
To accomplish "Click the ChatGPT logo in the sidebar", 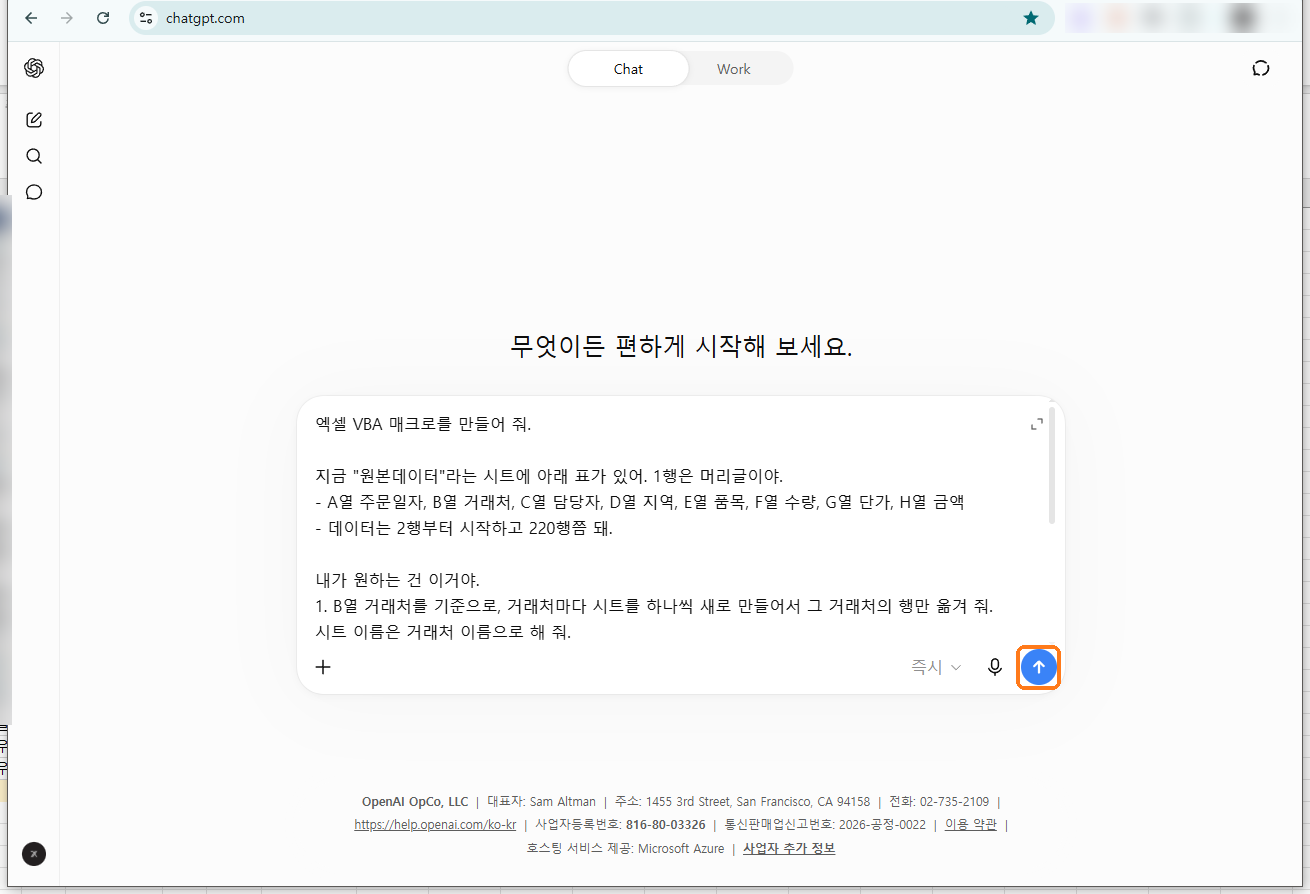I will [34, 68].
